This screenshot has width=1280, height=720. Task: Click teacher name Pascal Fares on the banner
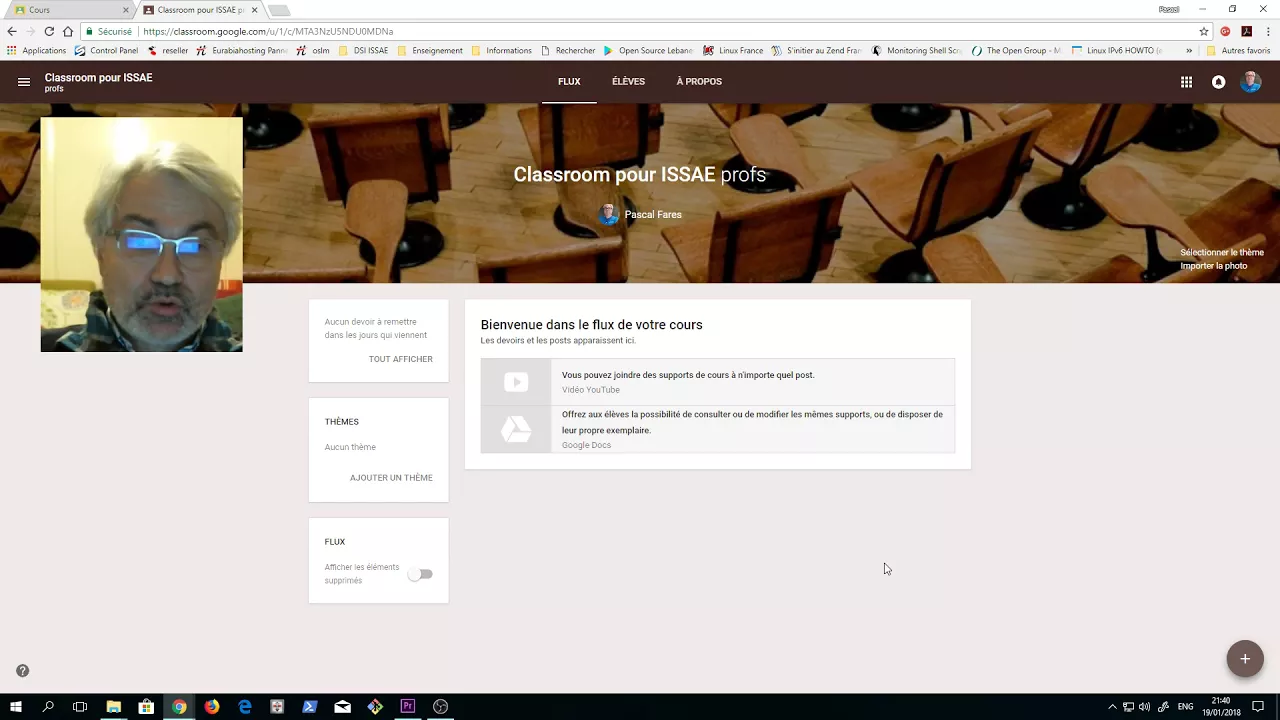[x=653, y=215]
